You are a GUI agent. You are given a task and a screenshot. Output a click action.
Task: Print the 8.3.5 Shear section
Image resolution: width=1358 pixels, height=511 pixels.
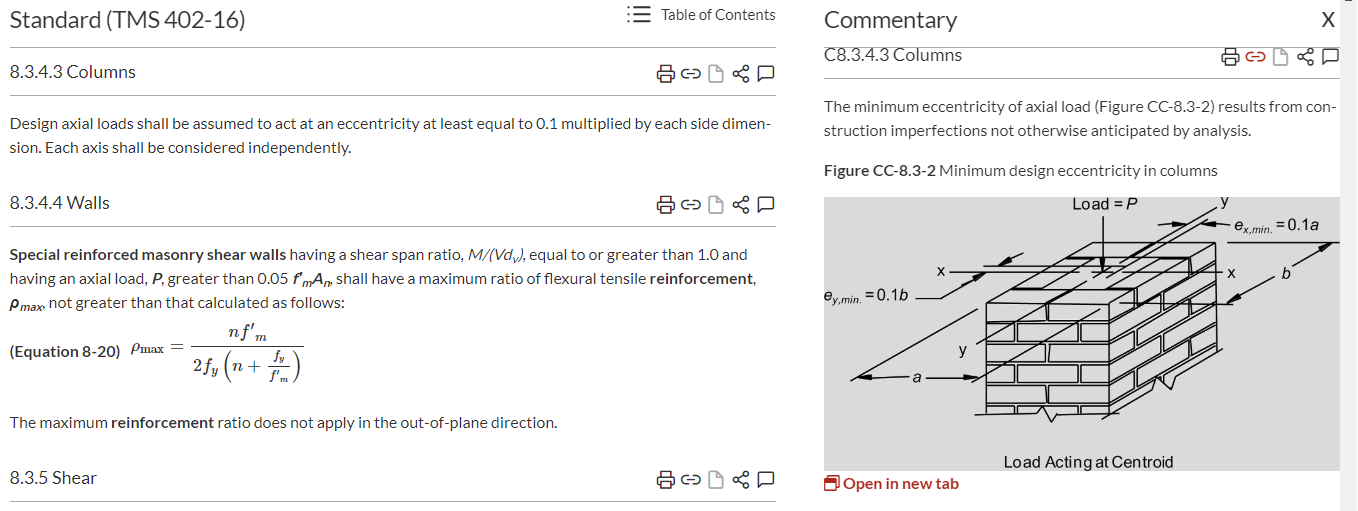pos(665,480)
